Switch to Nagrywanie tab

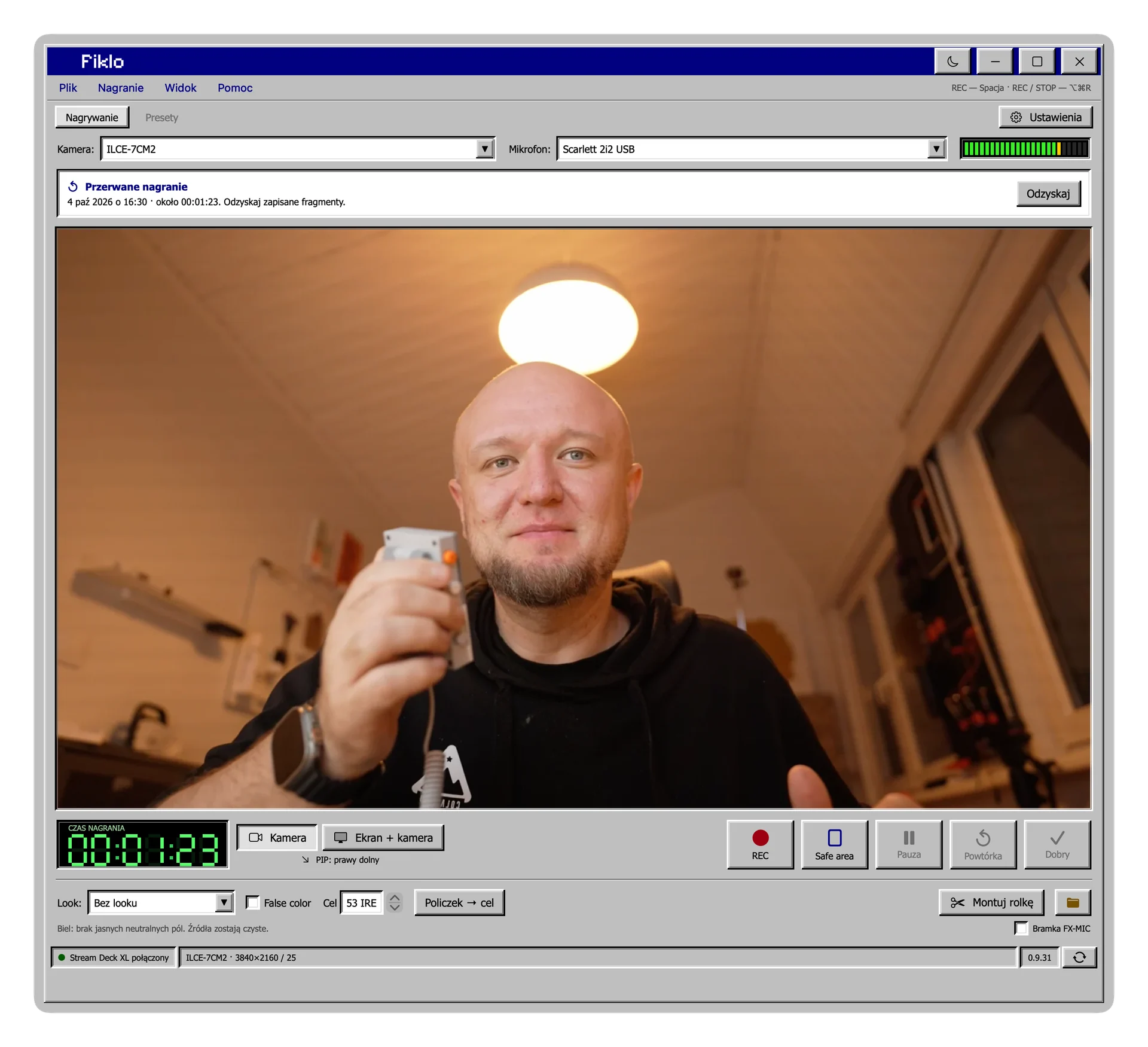point(92,117)
